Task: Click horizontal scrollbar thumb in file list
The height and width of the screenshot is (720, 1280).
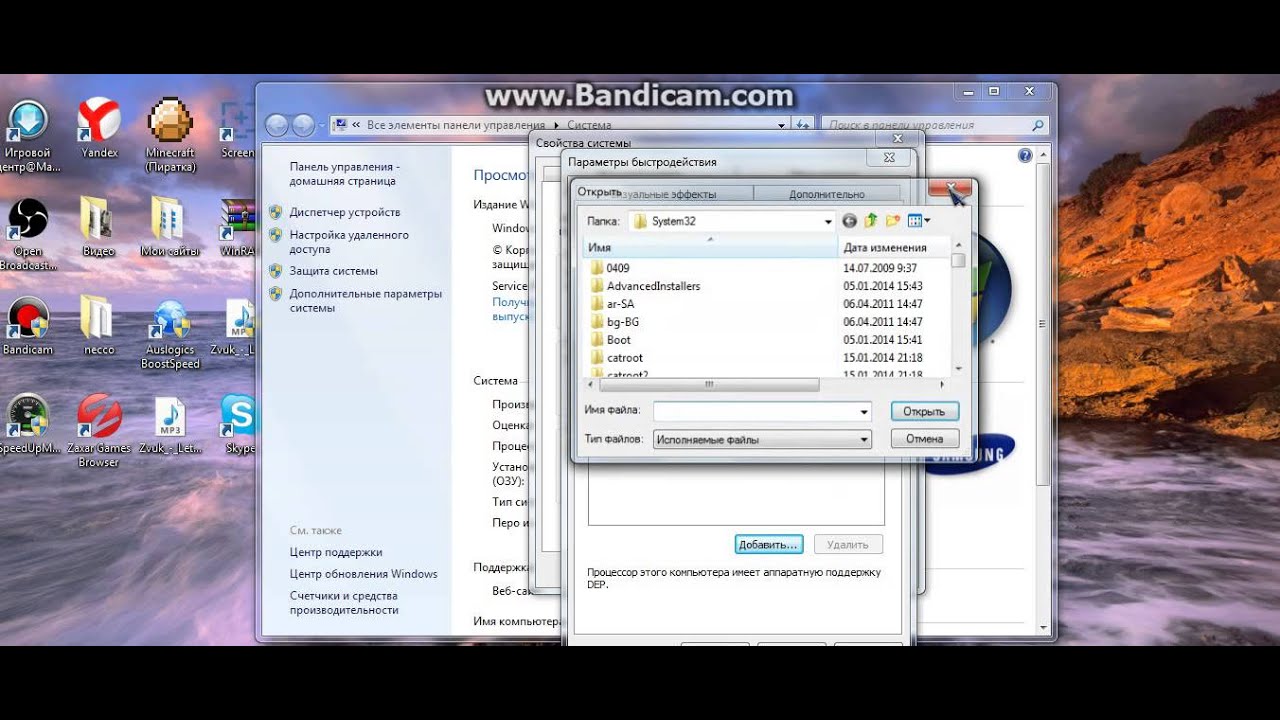Action: pyautogui.click(x=709, y=384)
